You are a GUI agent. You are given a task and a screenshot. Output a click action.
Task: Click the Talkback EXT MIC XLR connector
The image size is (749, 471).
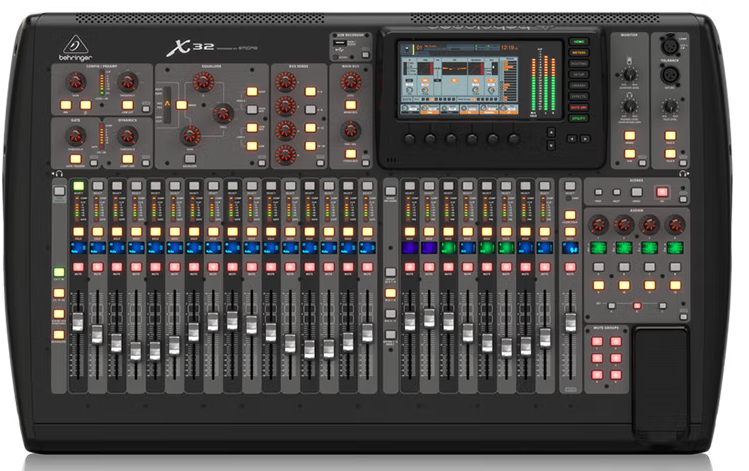(x=669, y=75)
